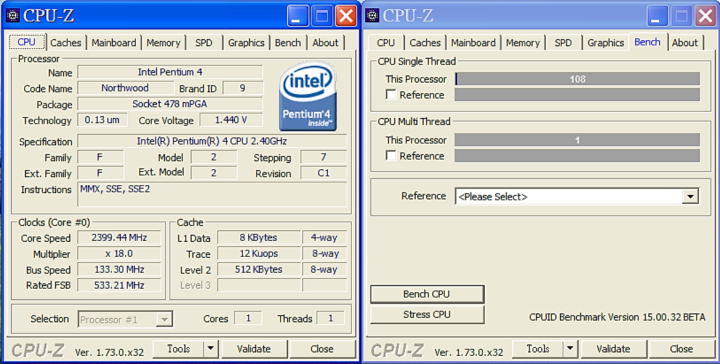
Task: Switch to Caches tab in left window
Action: point(66,43)
